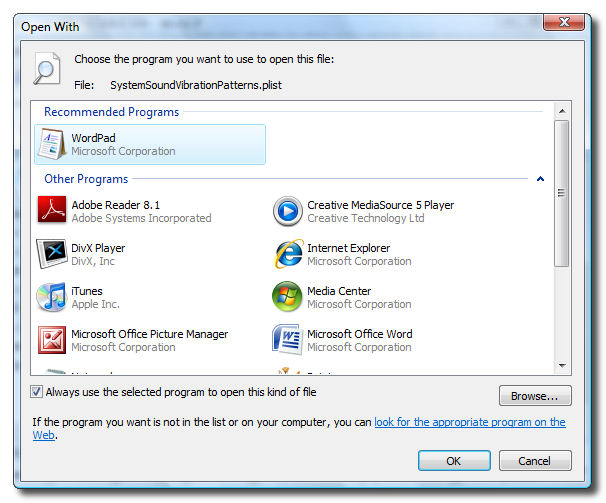
Task: Open the look for appropriate program on the Web link
Action: click(x=470, y=422)
